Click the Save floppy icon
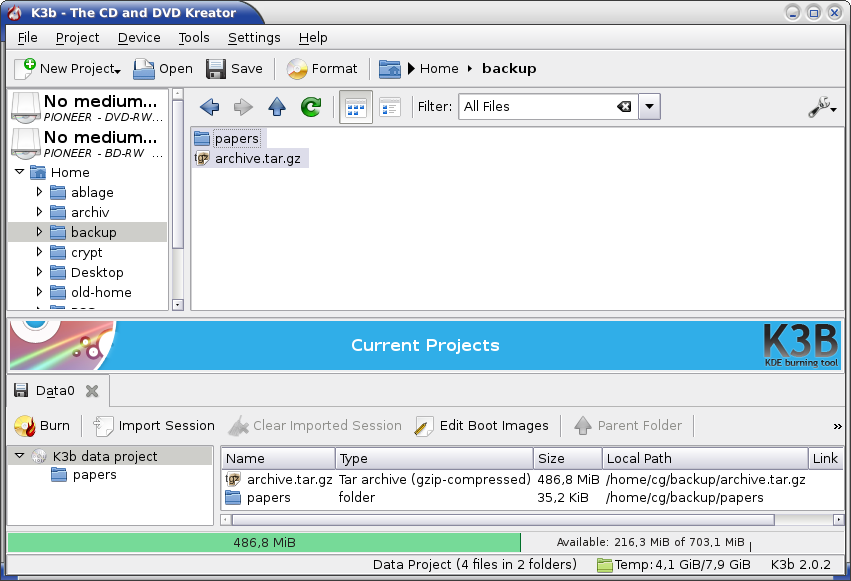This screenshot has width=851, height=581. 216,69
